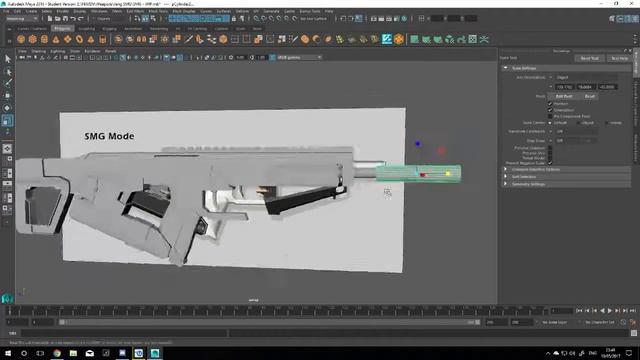Toggle the Orientation checkbox under Pivot
The width and height of the screenshot is (640, 360).
550,110
